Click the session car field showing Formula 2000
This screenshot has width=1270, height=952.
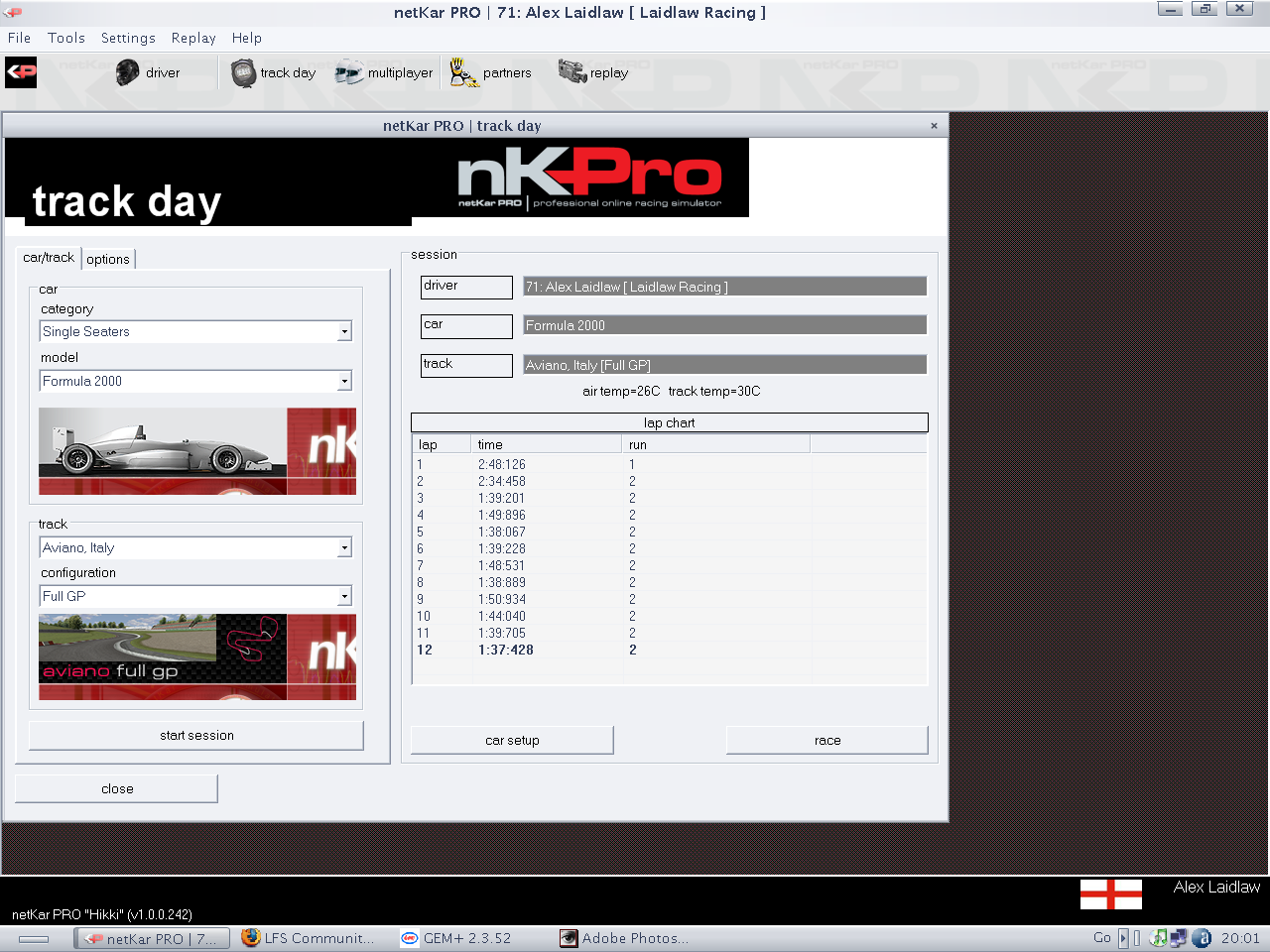pos(725,325)
